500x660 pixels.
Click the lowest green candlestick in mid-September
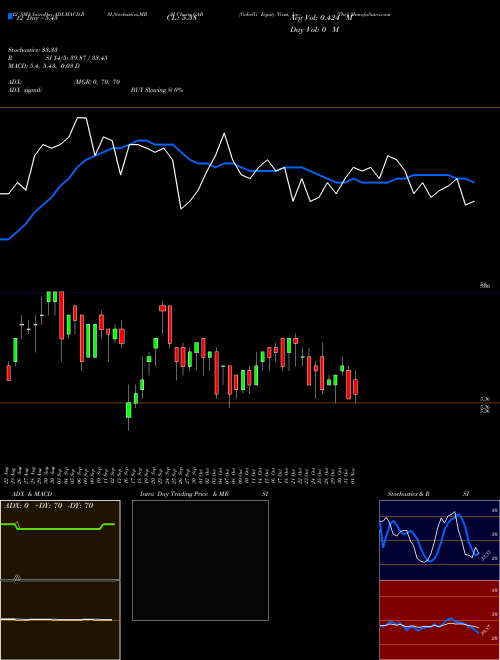point(128,410)
